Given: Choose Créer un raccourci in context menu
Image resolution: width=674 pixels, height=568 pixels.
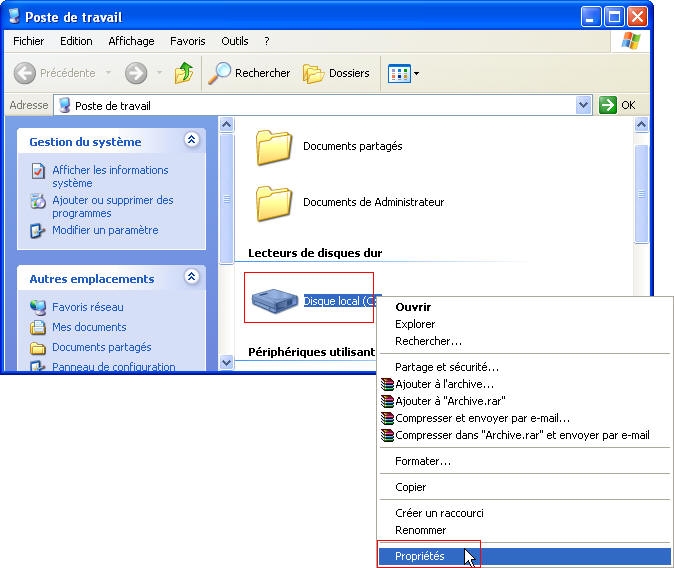Looking at the screenshot, I should point(524,513).
